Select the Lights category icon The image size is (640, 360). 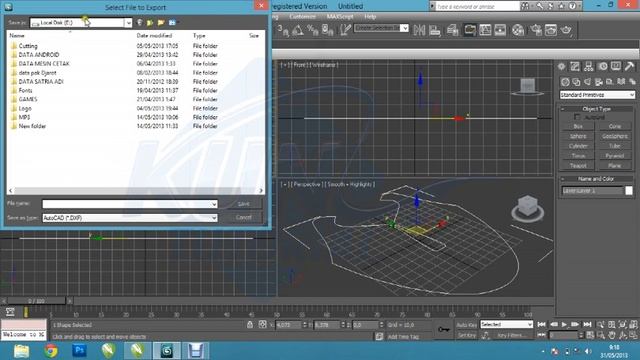point(587,82)
